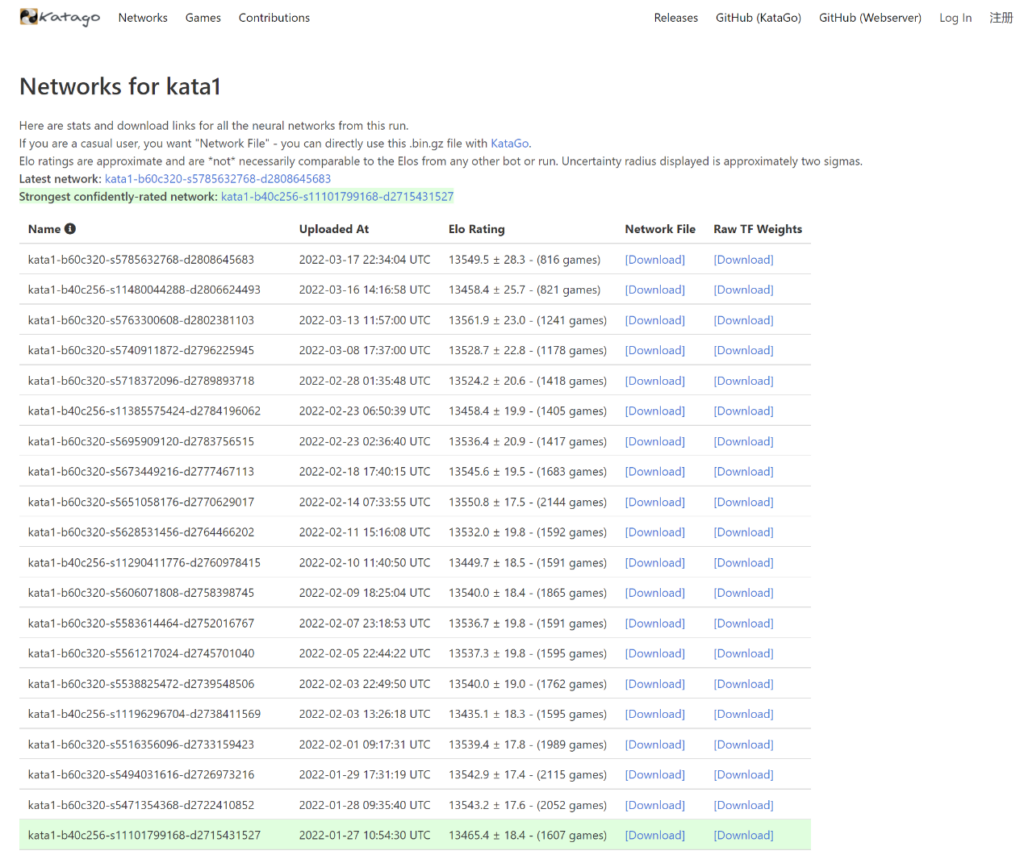1024x855 pixels.
Task: Select table cell kata1-b60c320-s5763300608-d2802381103
Action: pos(141,320)
